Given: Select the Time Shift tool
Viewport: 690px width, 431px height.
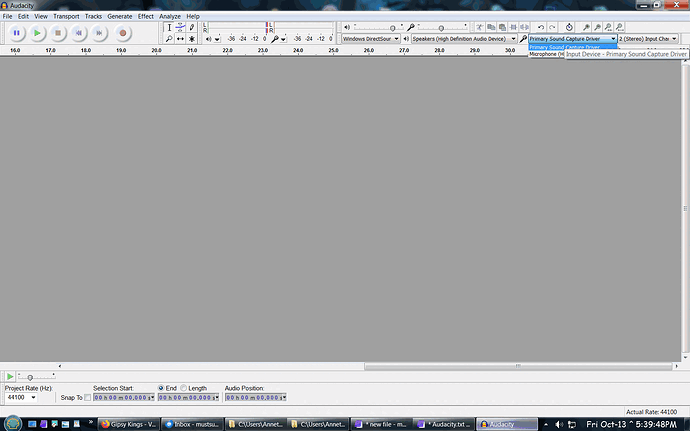Looking at the screenshot, I should pyautogui.click(x=180, y=39).
